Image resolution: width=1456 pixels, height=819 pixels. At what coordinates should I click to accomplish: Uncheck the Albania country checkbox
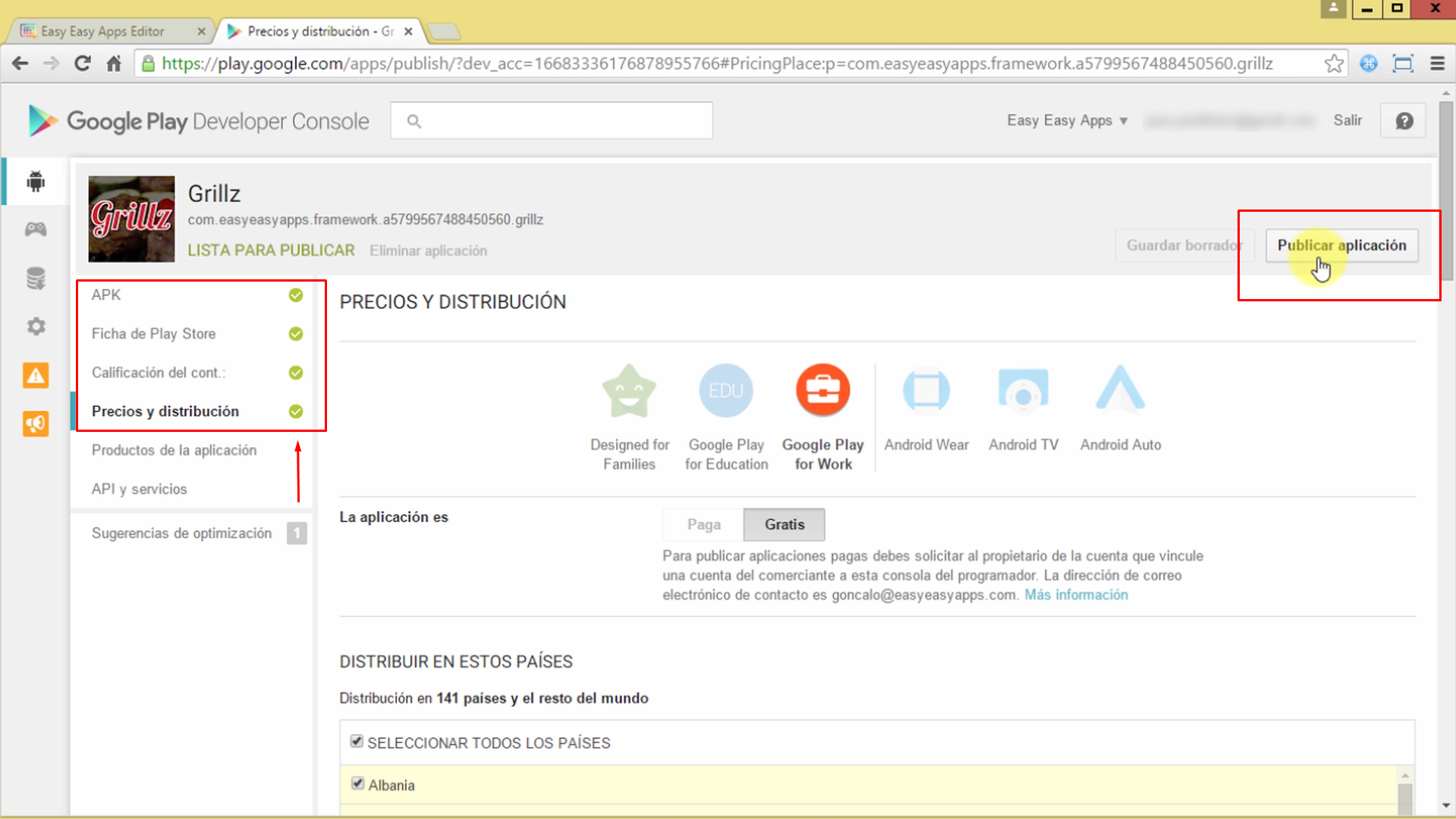(356, 783)
